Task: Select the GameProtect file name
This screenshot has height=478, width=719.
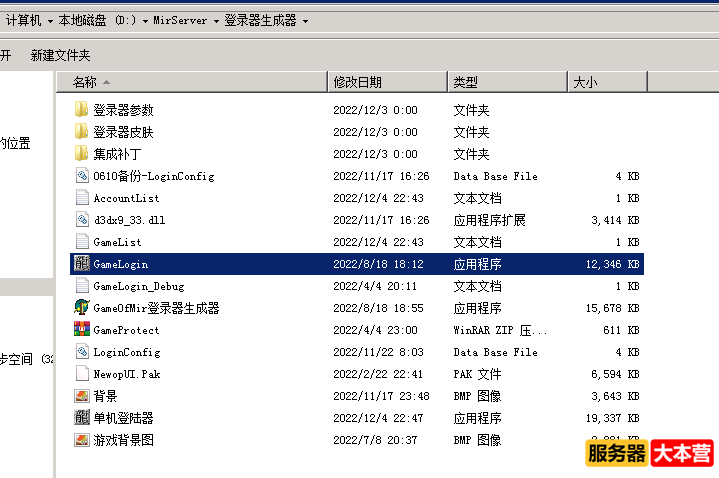Action: point(126,330)
